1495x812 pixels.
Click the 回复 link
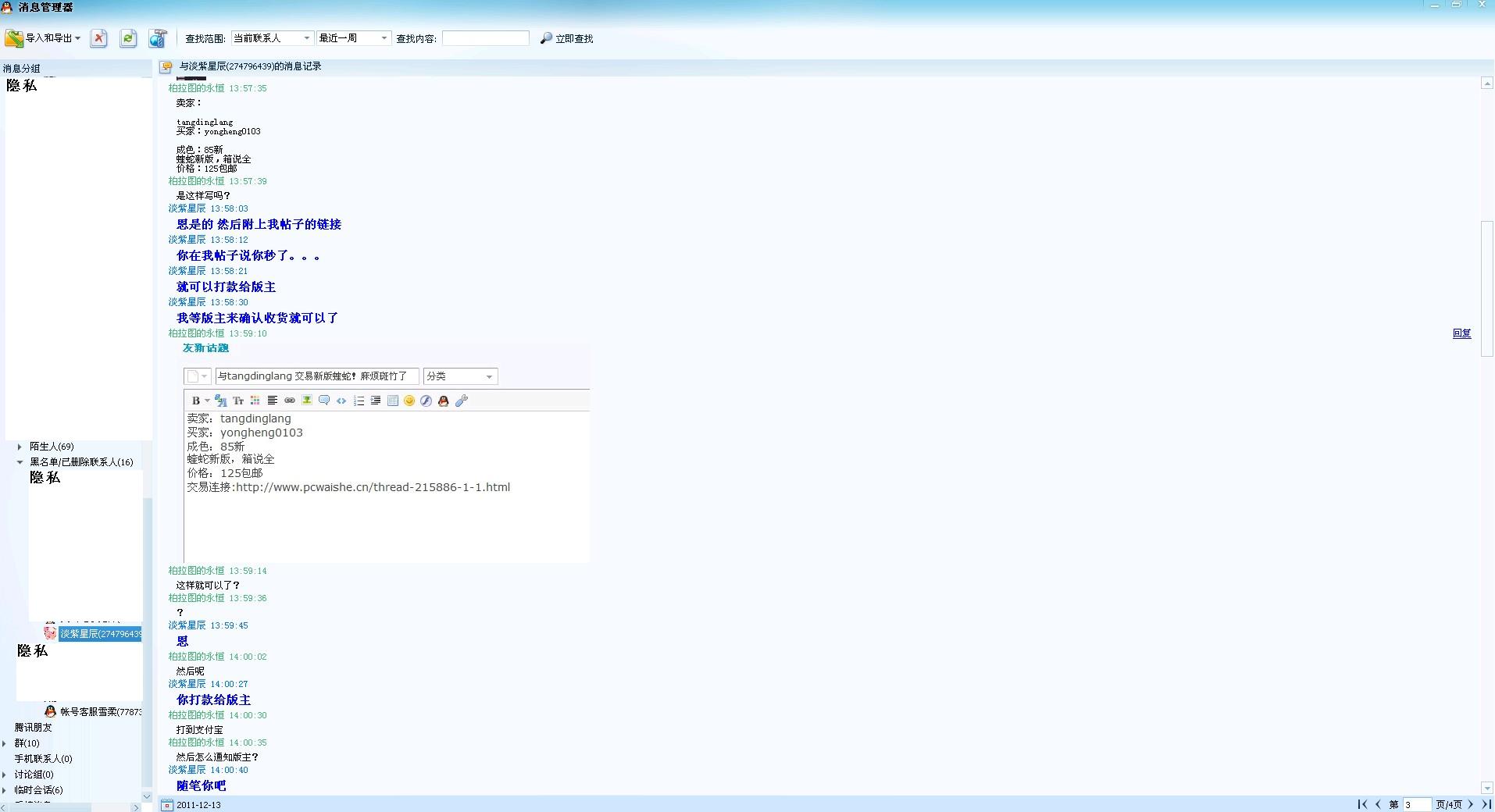(x=1461, y=333)
